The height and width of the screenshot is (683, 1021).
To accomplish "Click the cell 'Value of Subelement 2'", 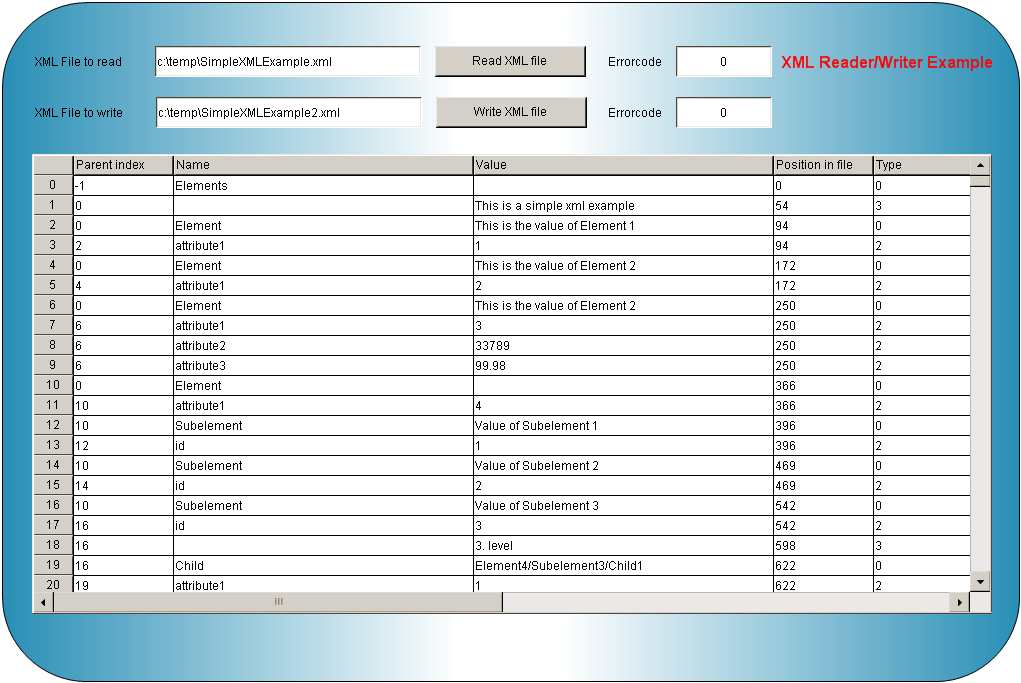I will [622, 466].
